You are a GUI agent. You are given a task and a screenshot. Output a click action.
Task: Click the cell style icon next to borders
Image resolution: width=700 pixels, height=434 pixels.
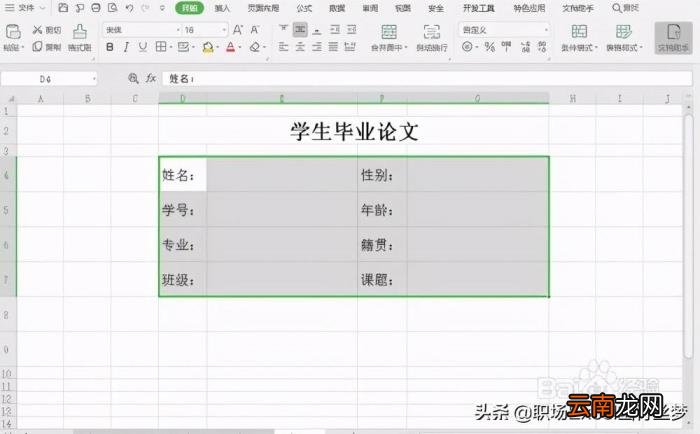pyautogui.click(x=183, y=46)
